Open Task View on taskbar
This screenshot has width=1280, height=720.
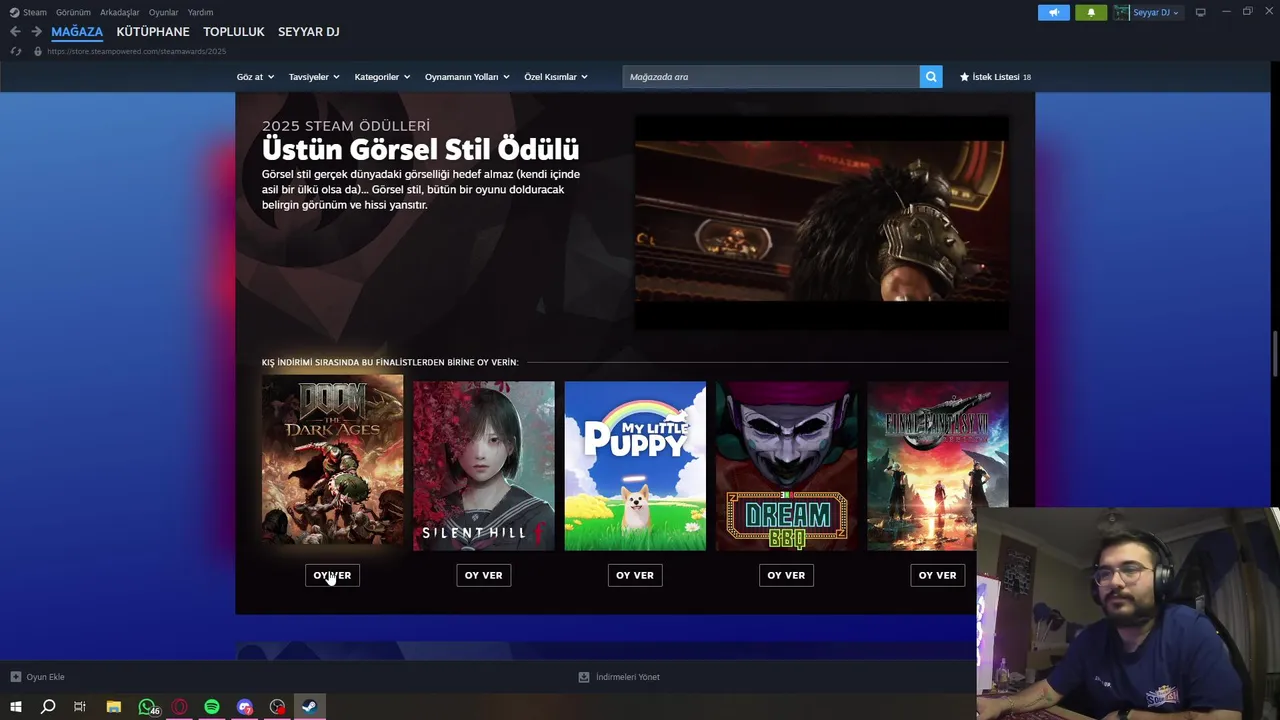[80, 707]
